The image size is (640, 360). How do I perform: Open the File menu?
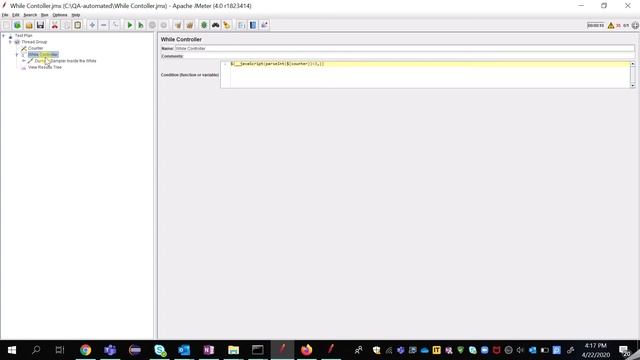(5, 15)
